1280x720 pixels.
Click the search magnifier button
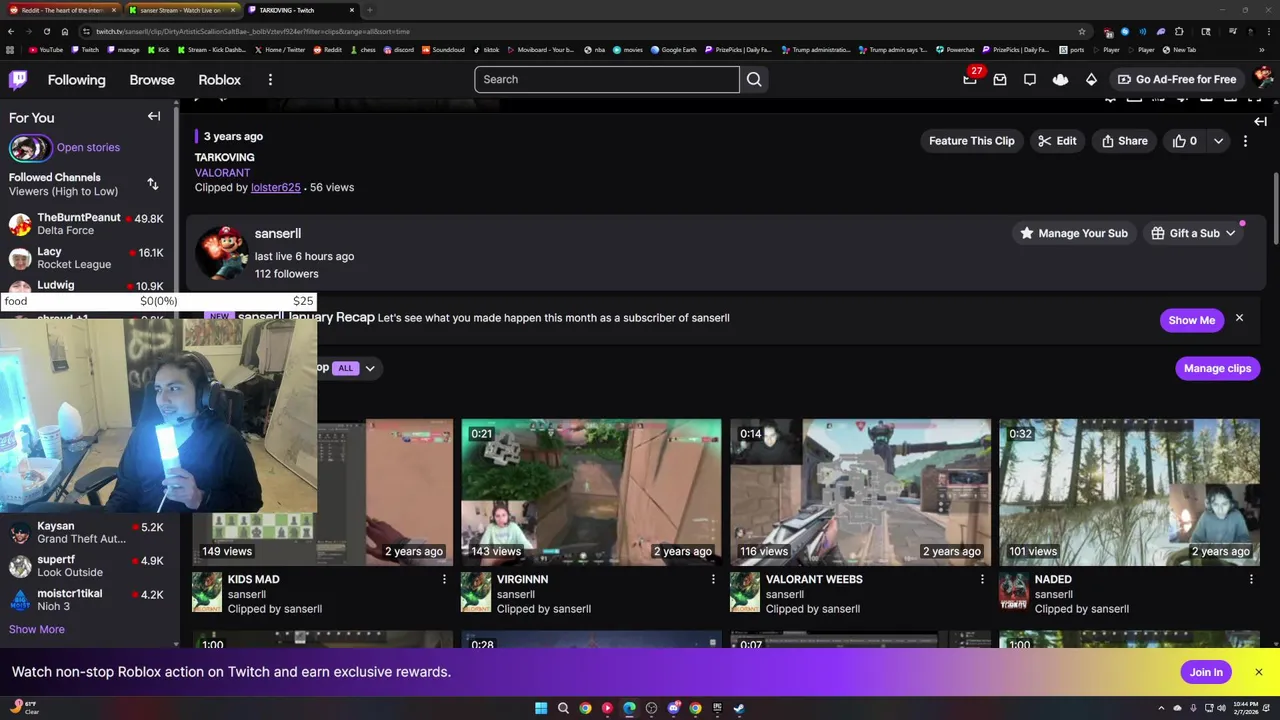pos(755,80)
